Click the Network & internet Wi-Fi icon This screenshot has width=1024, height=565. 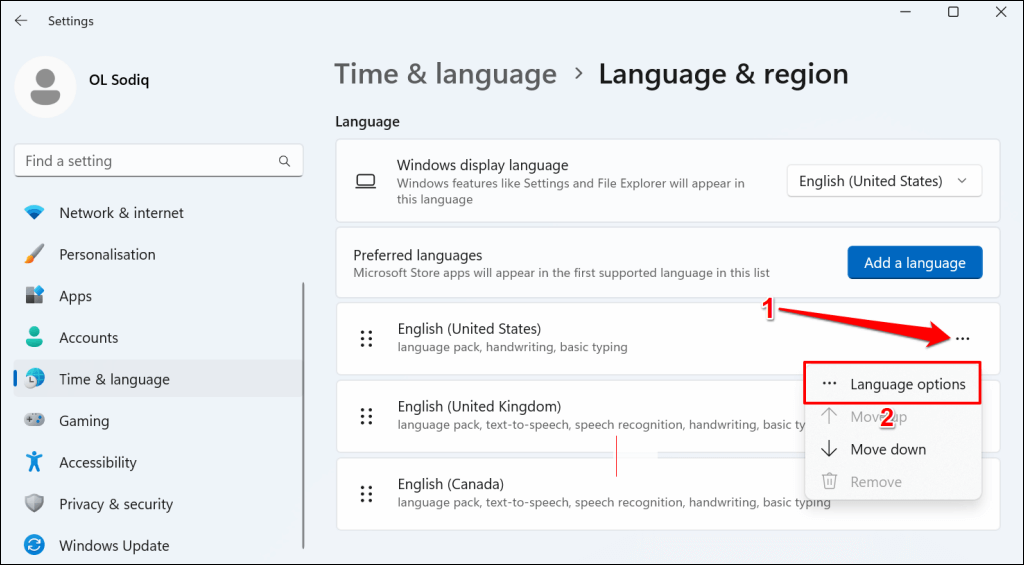35,213
